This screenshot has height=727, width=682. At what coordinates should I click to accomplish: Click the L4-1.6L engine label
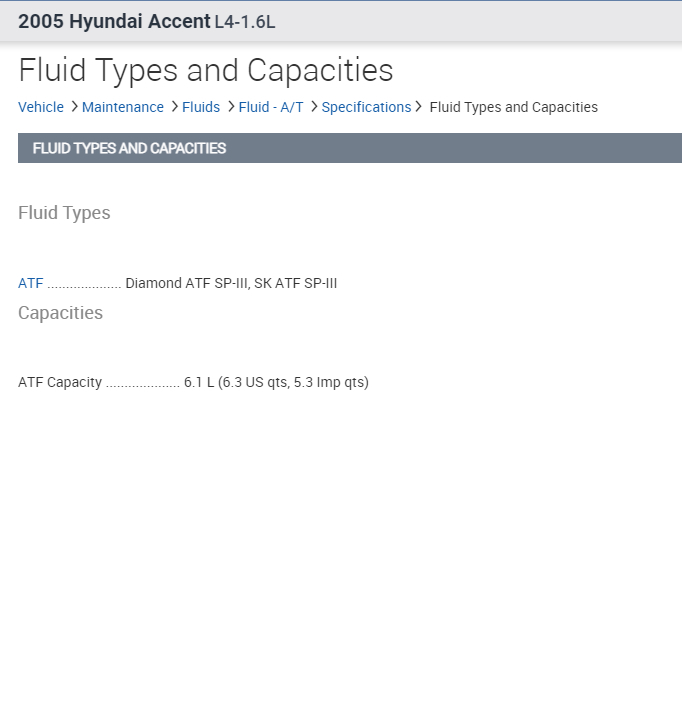(x=245, y=22)
